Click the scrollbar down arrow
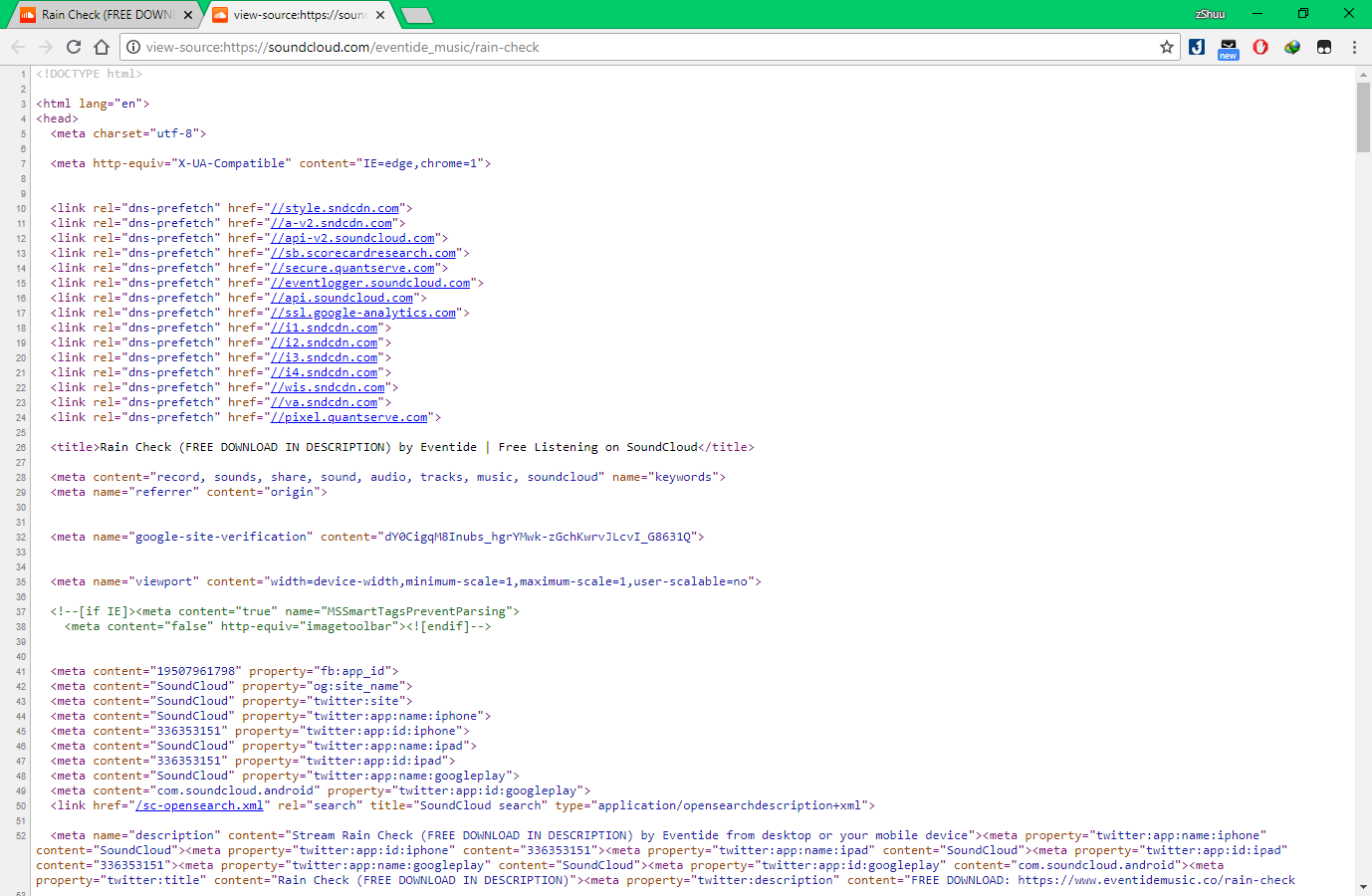This screenshot has height=896, width=1372. pyautogui.click(x=1363, y=887)
